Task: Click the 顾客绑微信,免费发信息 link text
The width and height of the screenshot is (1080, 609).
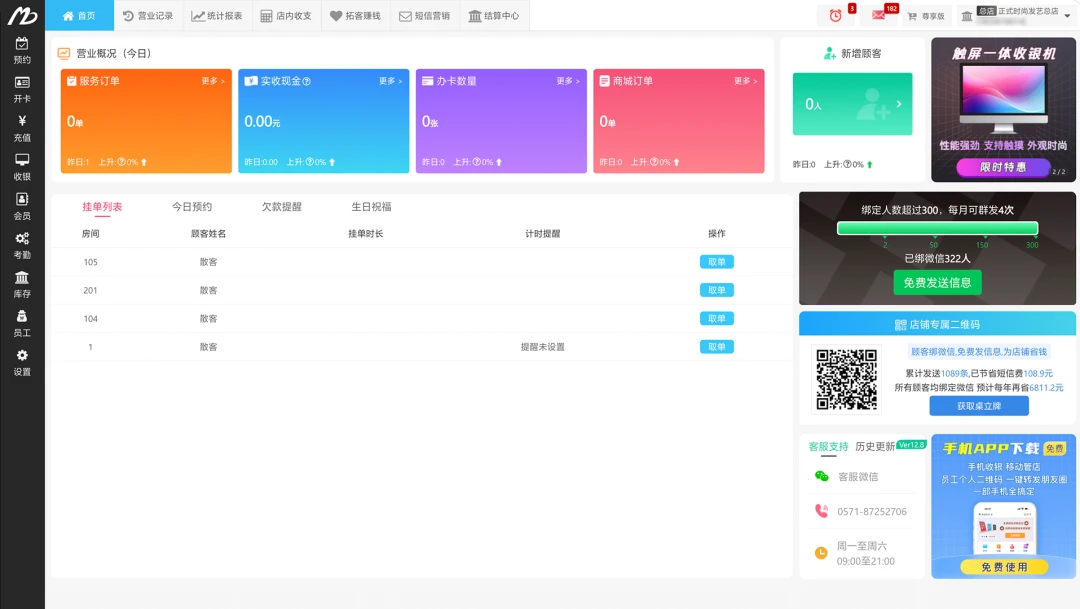Action: coord(979,352)
